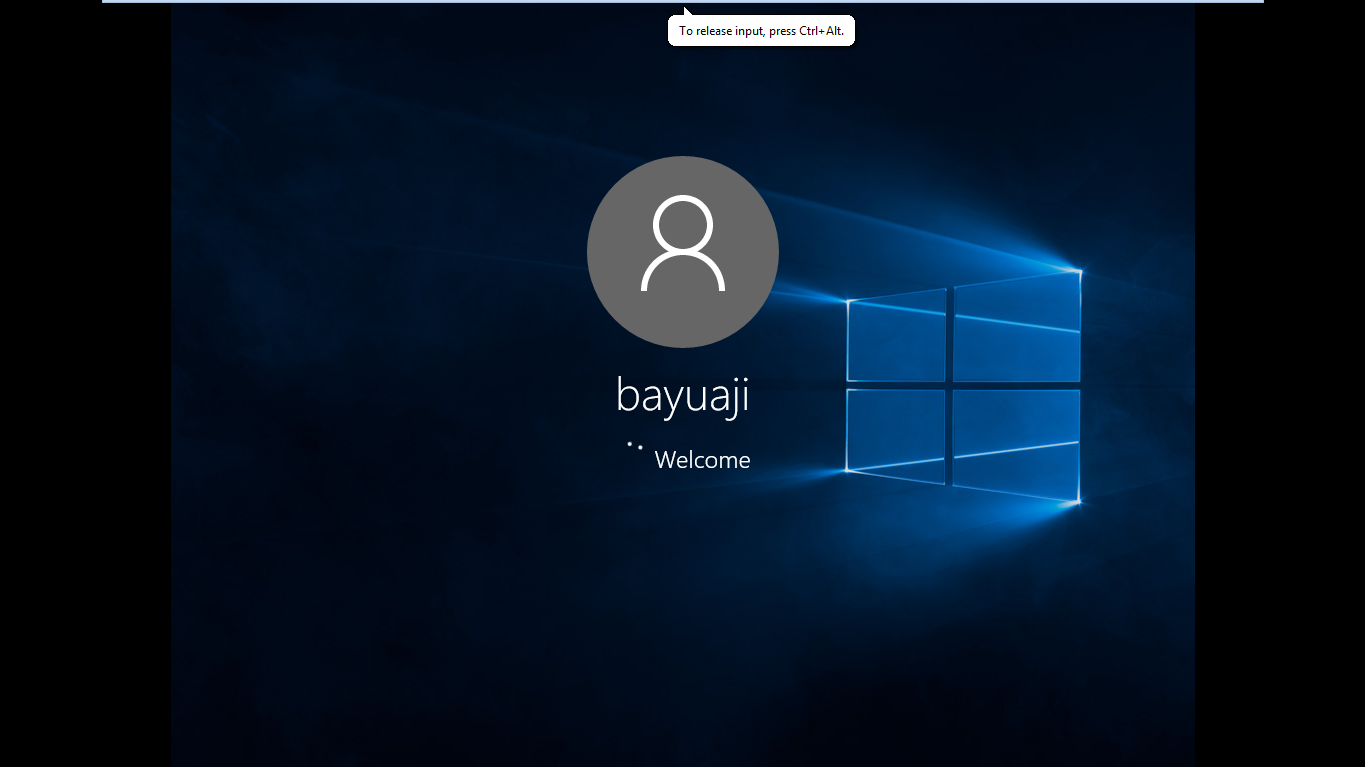Click the bayuaji user avatar picture
The width and height of the screenshot is (1365, 767).
[x=683, y=252]
